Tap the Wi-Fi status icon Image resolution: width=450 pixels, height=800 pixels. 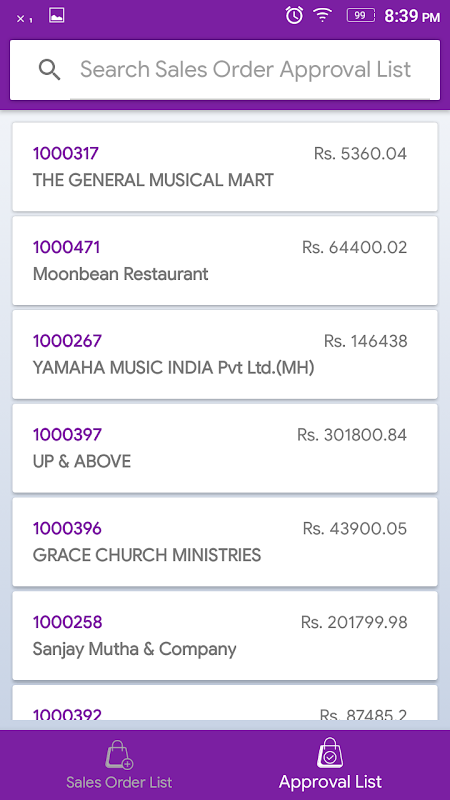pos(322,15)
